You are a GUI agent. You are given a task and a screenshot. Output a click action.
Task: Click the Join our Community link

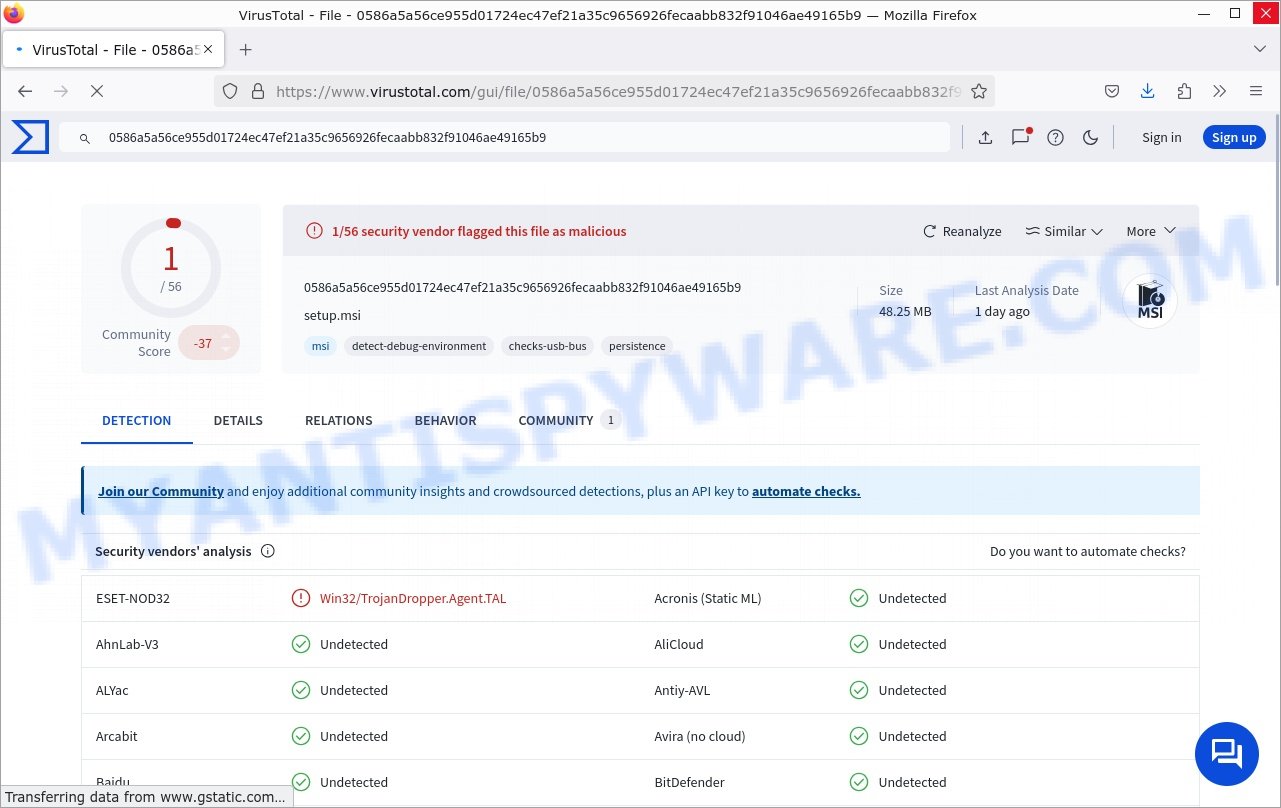[x=161, y=491]
